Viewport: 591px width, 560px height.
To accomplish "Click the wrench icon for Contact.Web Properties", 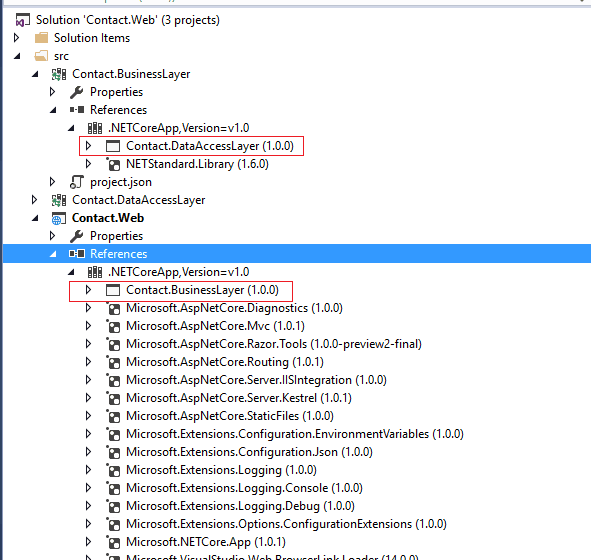I will pos(77,236).
